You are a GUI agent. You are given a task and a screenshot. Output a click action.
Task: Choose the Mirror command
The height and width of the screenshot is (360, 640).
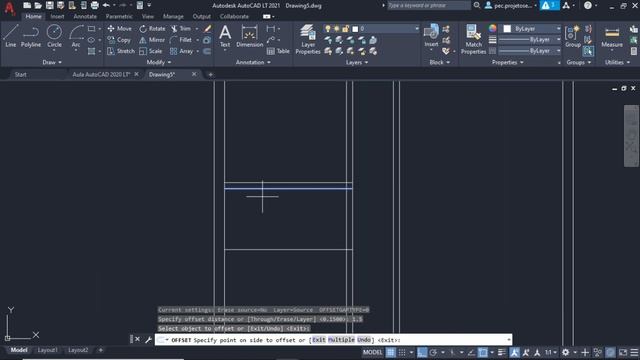tap(151, 40)
